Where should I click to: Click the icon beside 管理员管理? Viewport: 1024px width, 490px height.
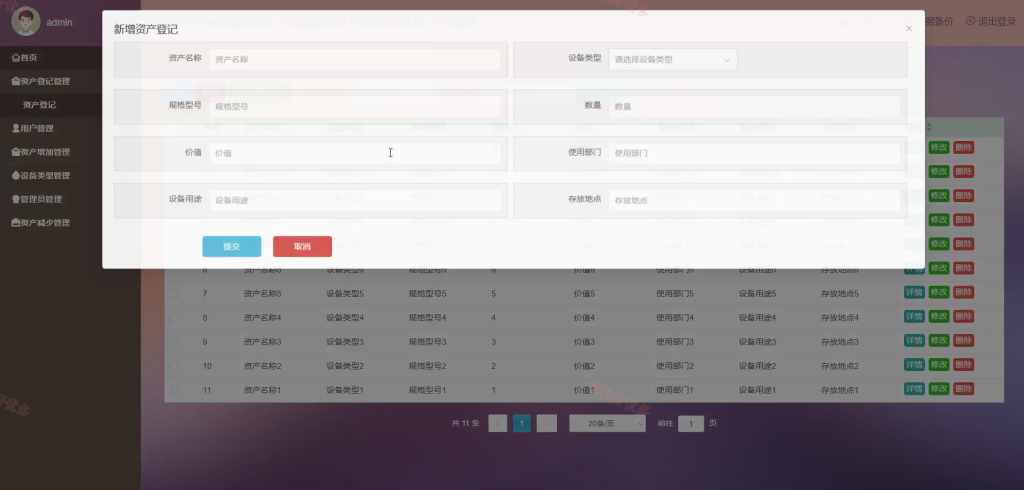tap(16, 199)
